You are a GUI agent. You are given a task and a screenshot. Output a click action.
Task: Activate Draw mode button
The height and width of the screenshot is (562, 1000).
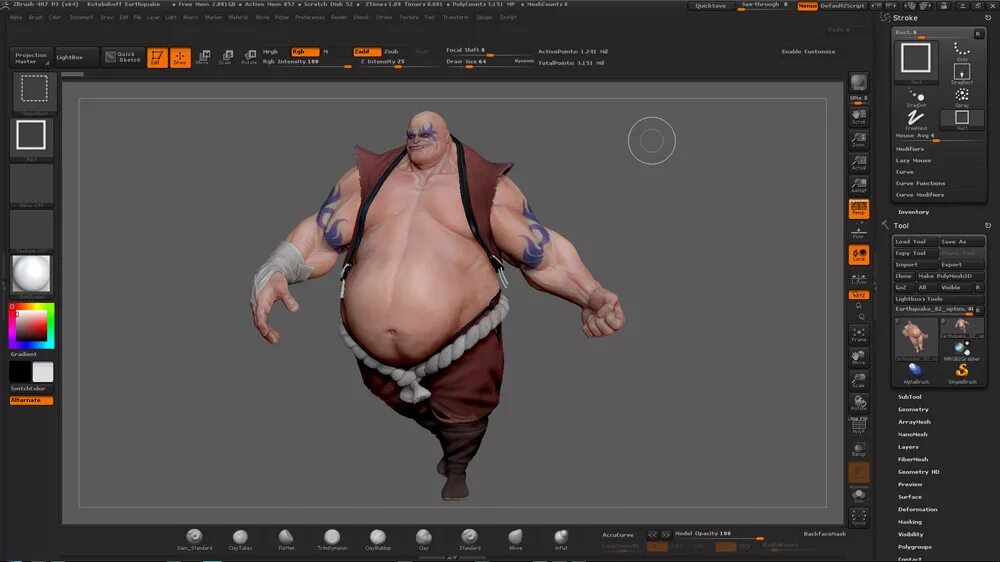point(180,57)
